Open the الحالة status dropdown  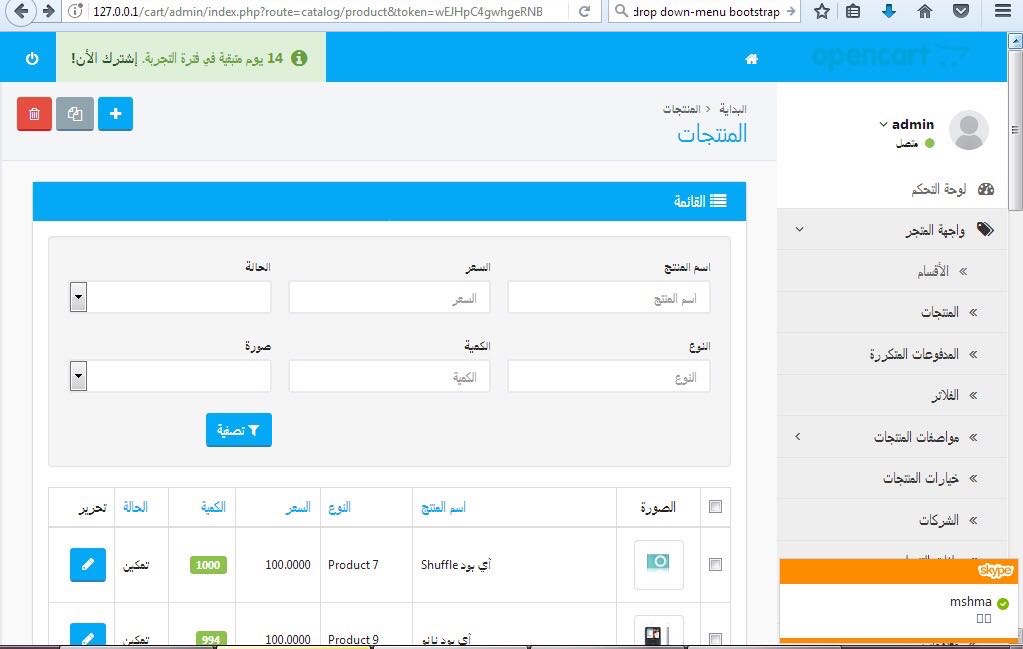78,297
